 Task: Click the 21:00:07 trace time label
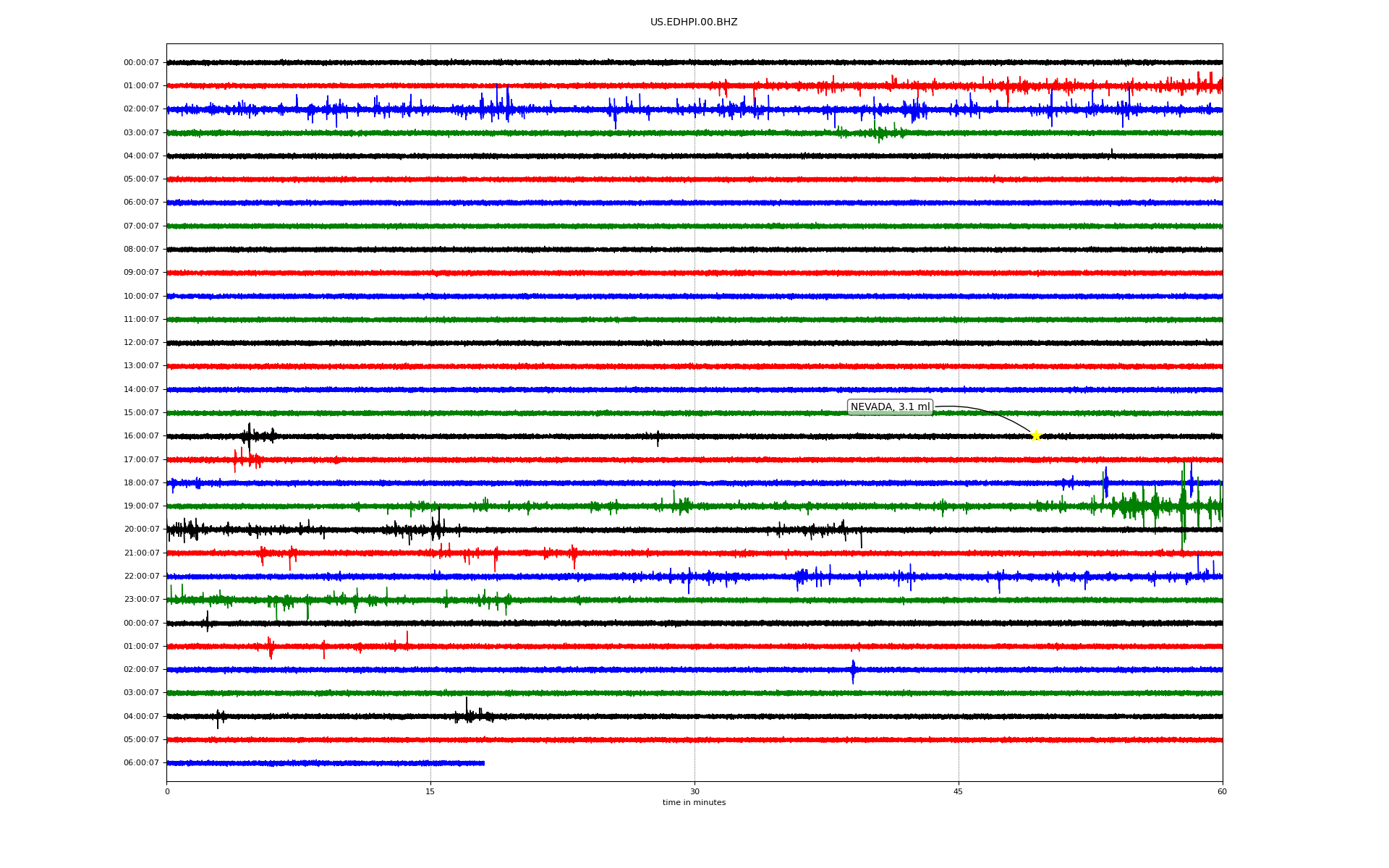point(141,553)
